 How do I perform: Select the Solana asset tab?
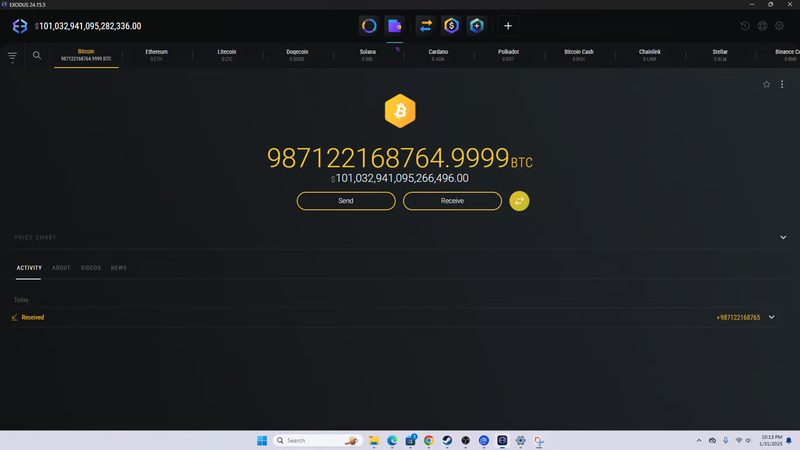click(x=367, y=55)
